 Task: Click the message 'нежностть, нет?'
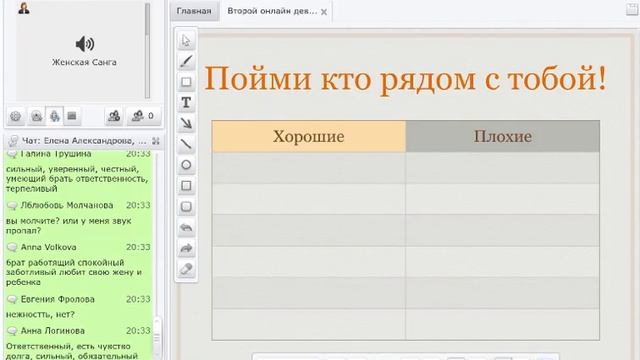point(40,315)
